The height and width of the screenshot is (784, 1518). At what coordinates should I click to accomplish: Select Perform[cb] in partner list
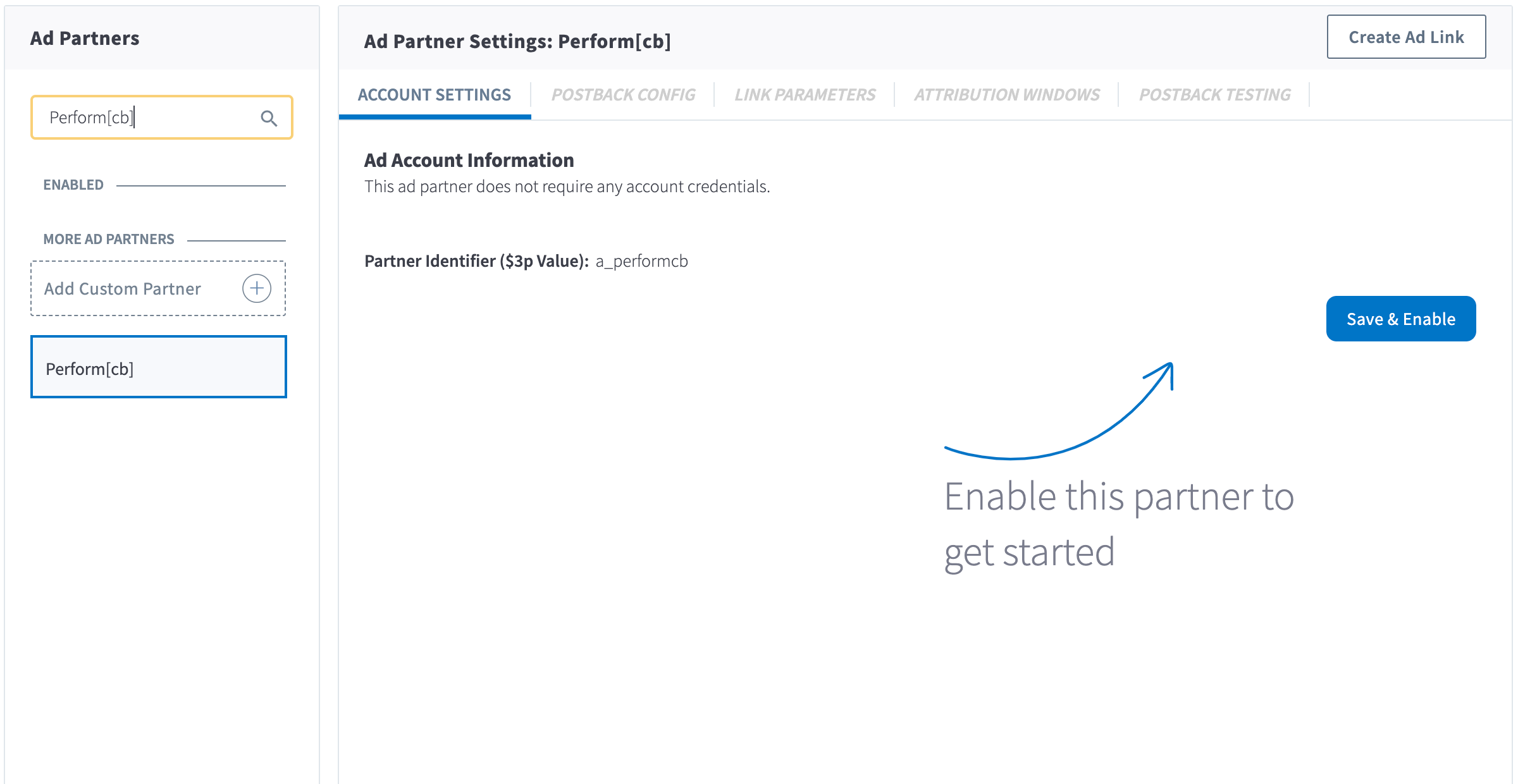click(158, 367)
